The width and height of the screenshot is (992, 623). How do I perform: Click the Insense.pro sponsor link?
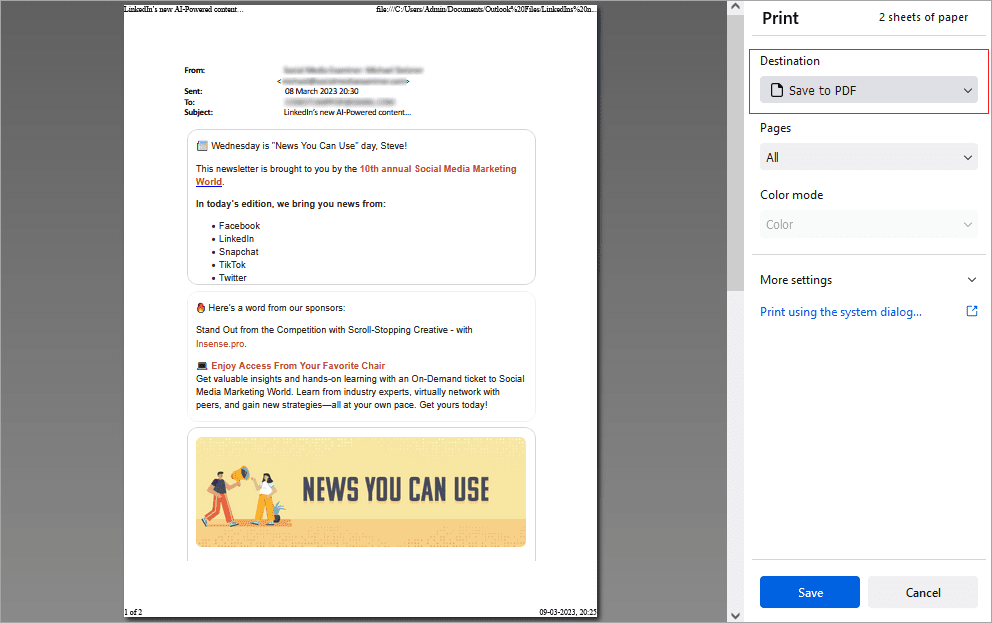pos(220,344)
